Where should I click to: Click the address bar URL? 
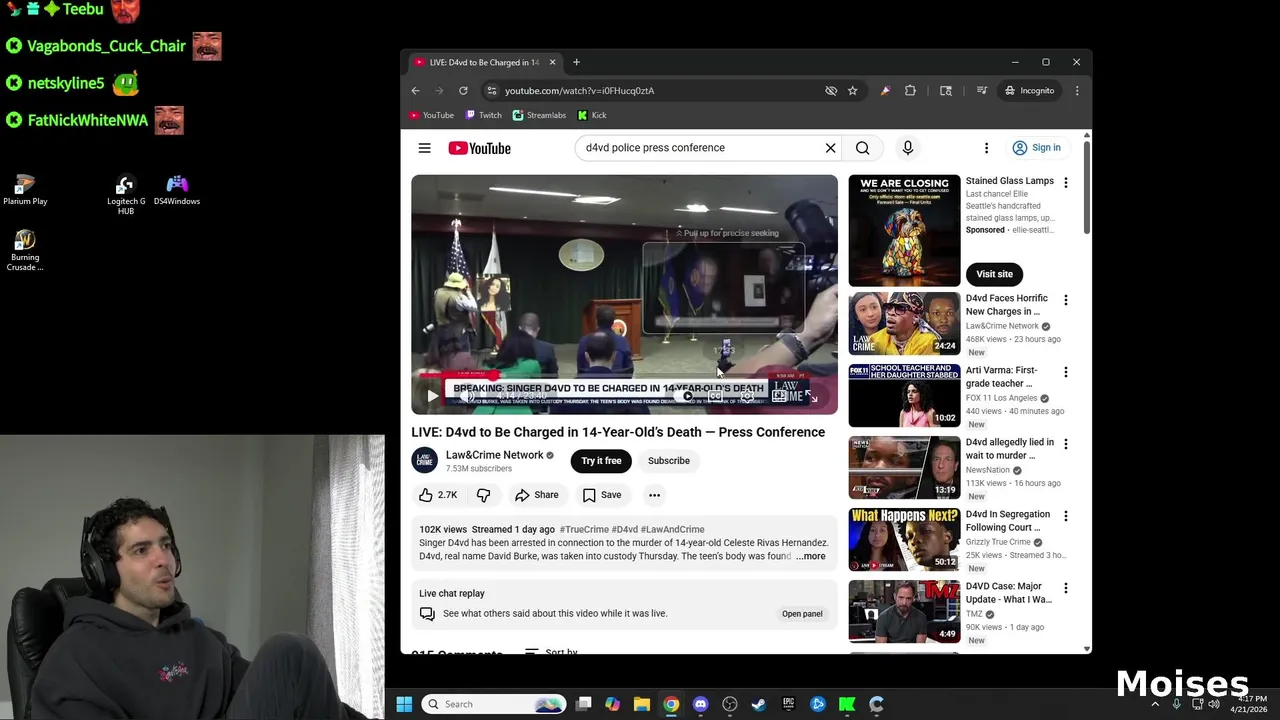tap(579, 90)
